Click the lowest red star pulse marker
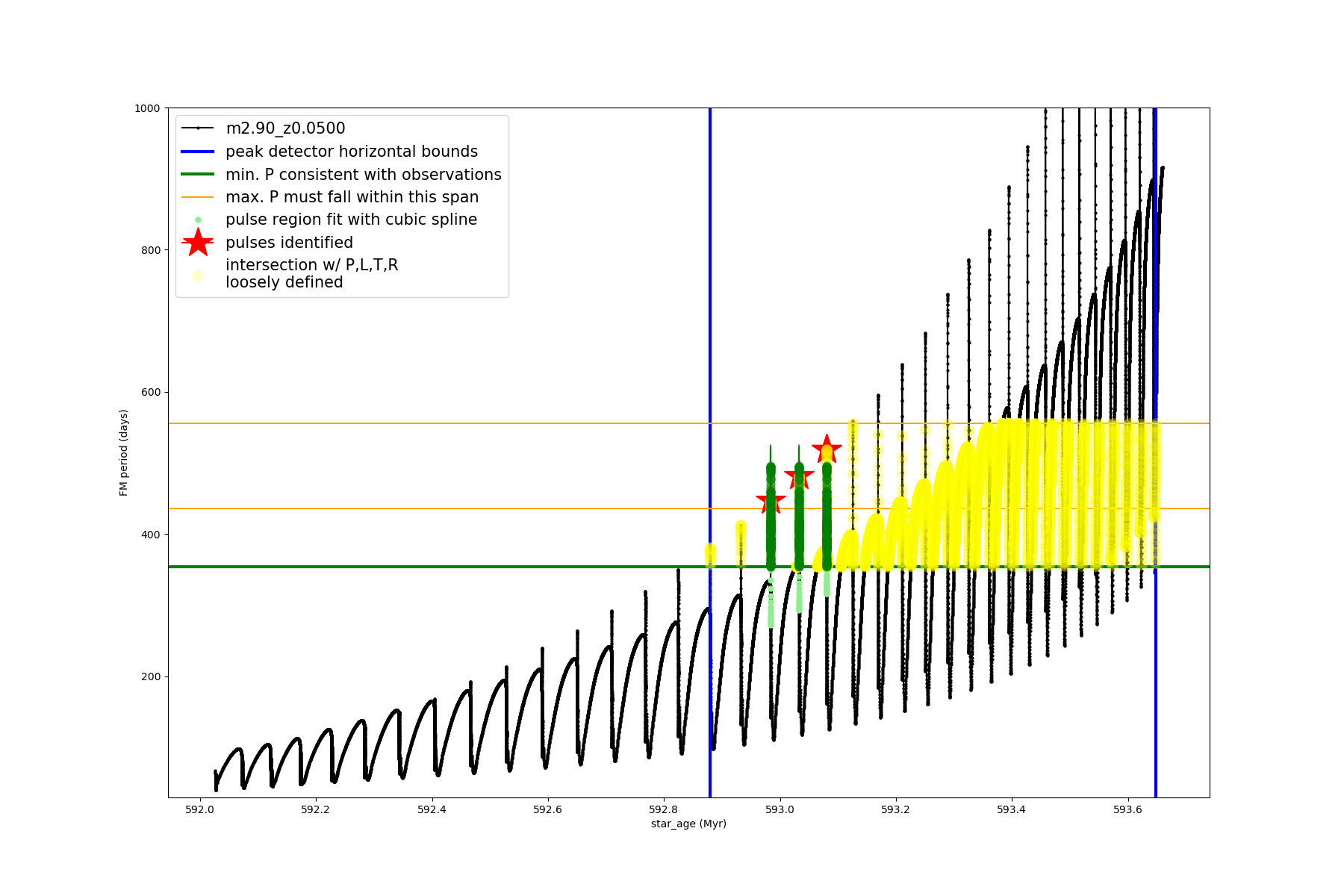This screenshot has height=896, width=1344. (x=771, y=501)
